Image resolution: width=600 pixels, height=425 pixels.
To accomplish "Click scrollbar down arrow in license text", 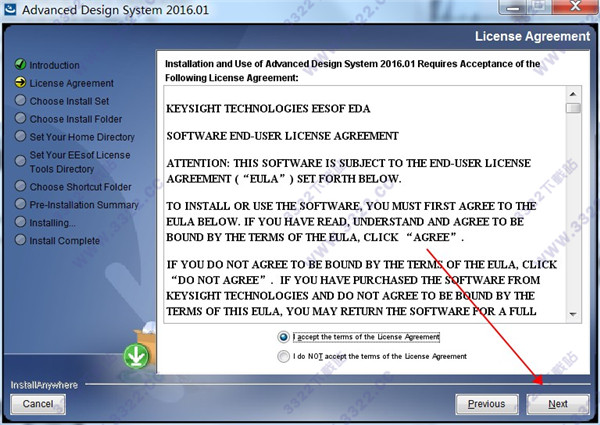I will pos(573,314).
